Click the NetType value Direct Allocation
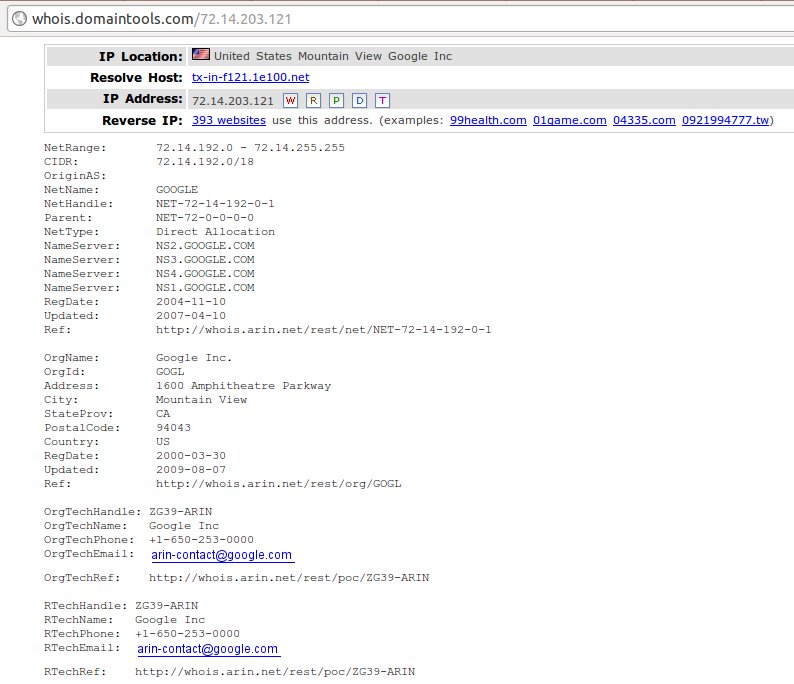This screenshot has width=794, height=684. [215, 231]
